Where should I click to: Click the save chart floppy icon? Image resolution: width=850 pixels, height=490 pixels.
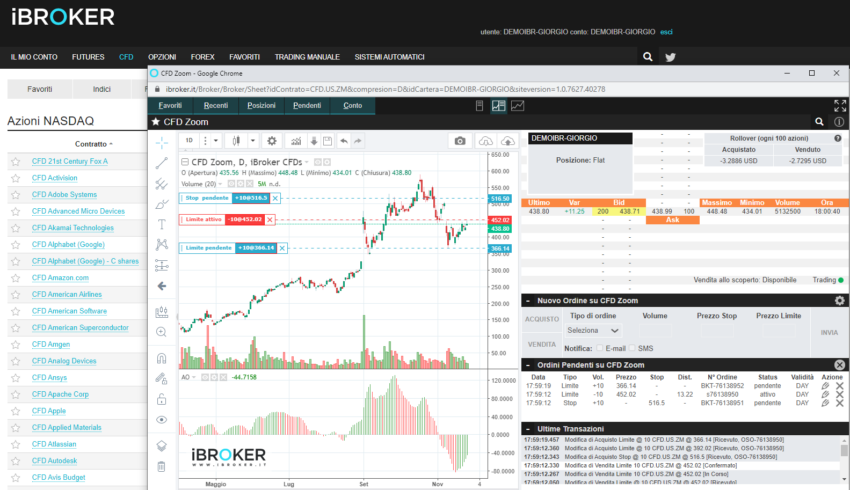pyautogui.click(x=327, y=141)
